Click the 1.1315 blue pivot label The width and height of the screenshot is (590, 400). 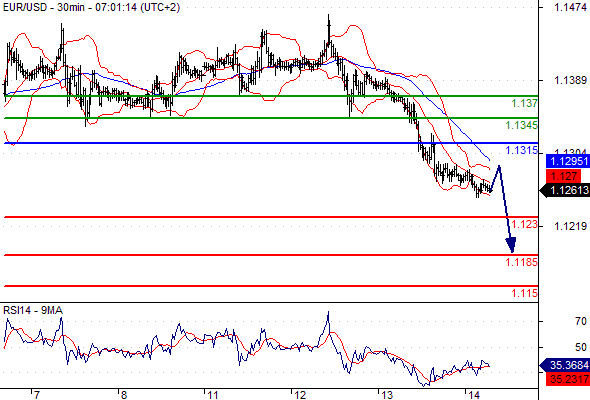(x=521, y=150)
